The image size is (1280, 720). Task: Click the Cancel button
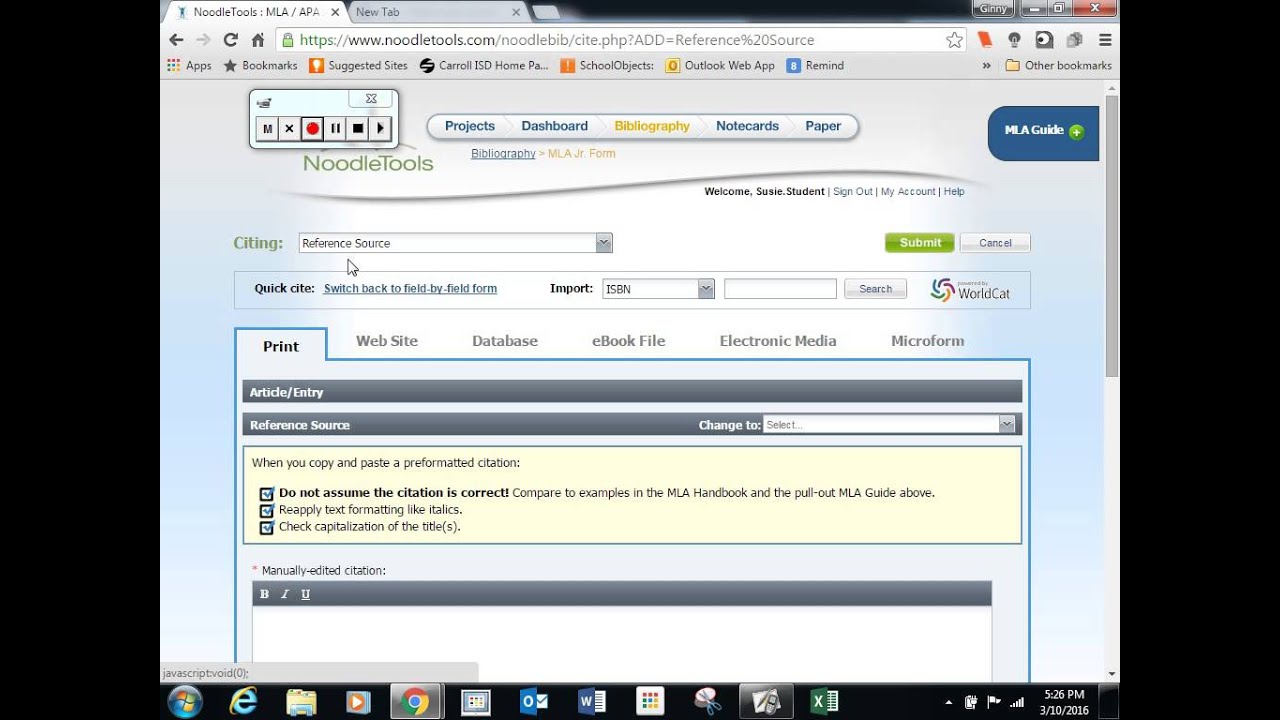click(x=995, y=243)
